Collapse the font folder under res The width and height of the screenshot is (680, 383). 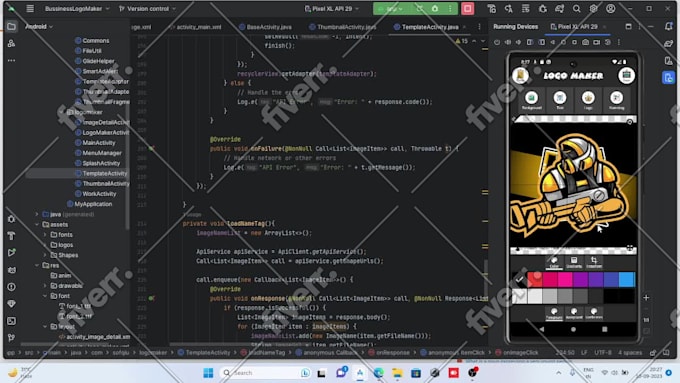(45, 296)
